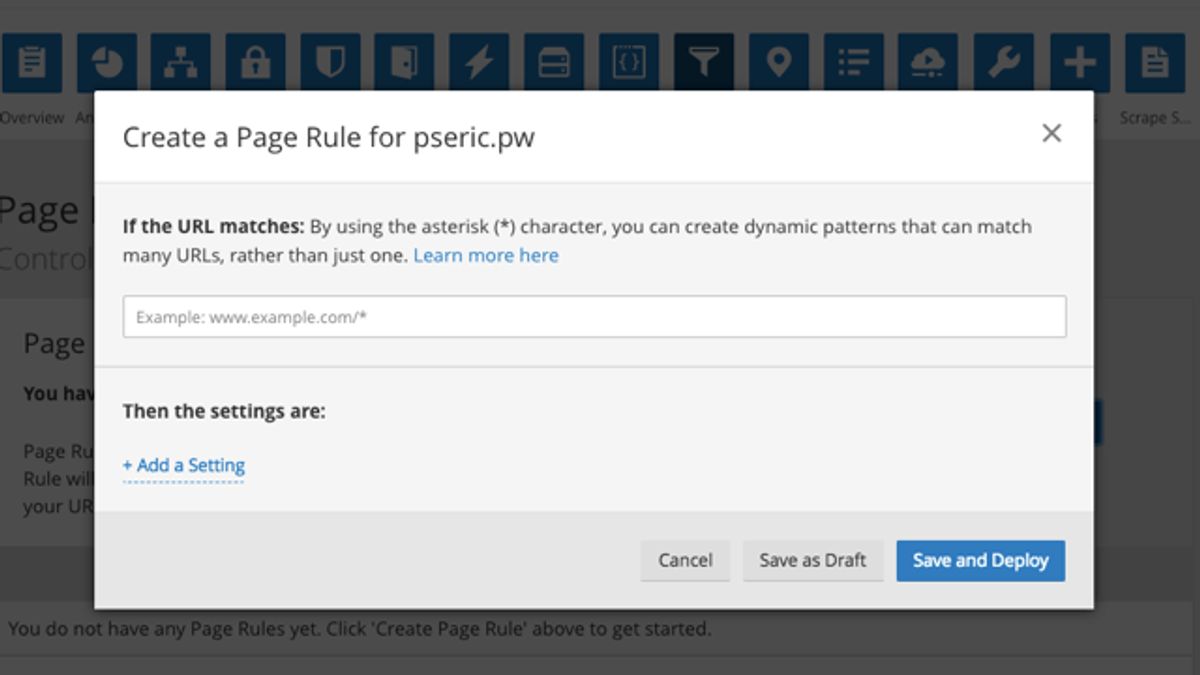
Task: Open the Crypto lock icon
Action: [x=256, y=60]
